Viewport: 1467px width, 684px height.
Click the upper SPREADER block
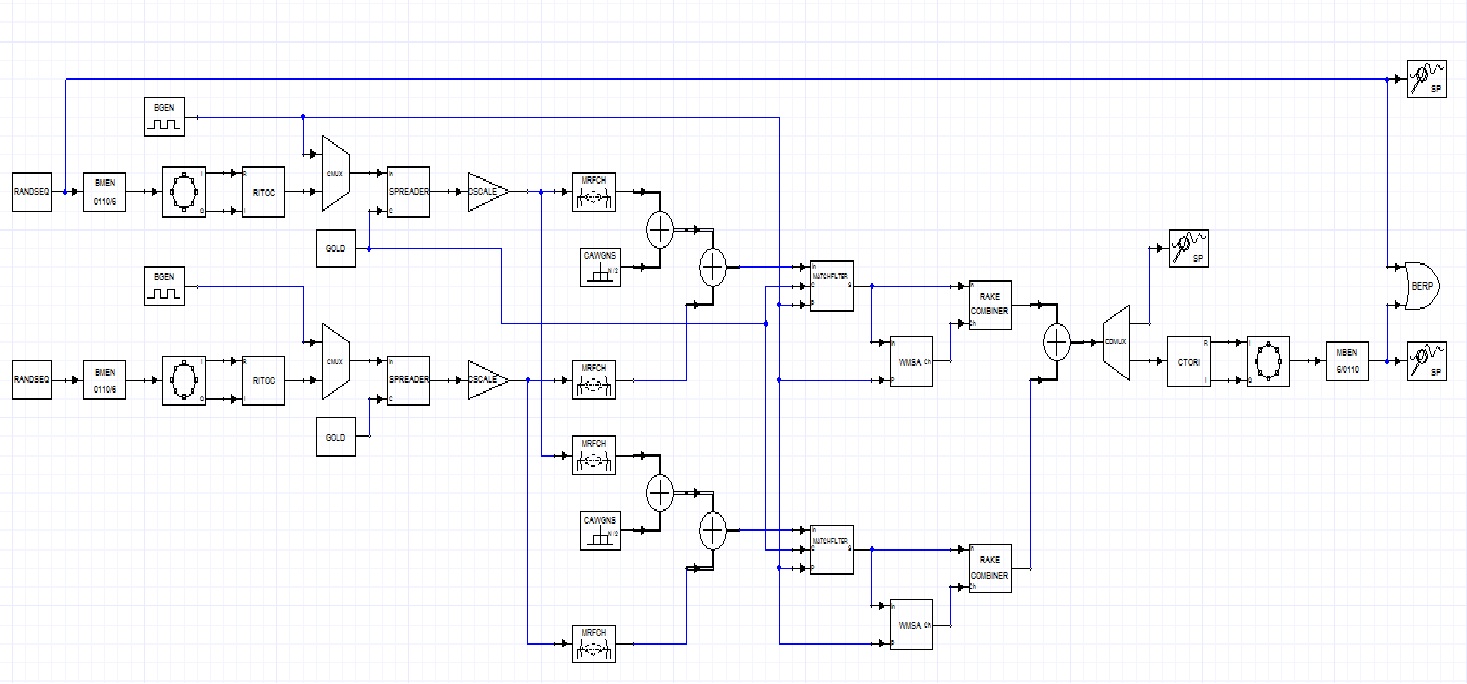pos(408,191)
